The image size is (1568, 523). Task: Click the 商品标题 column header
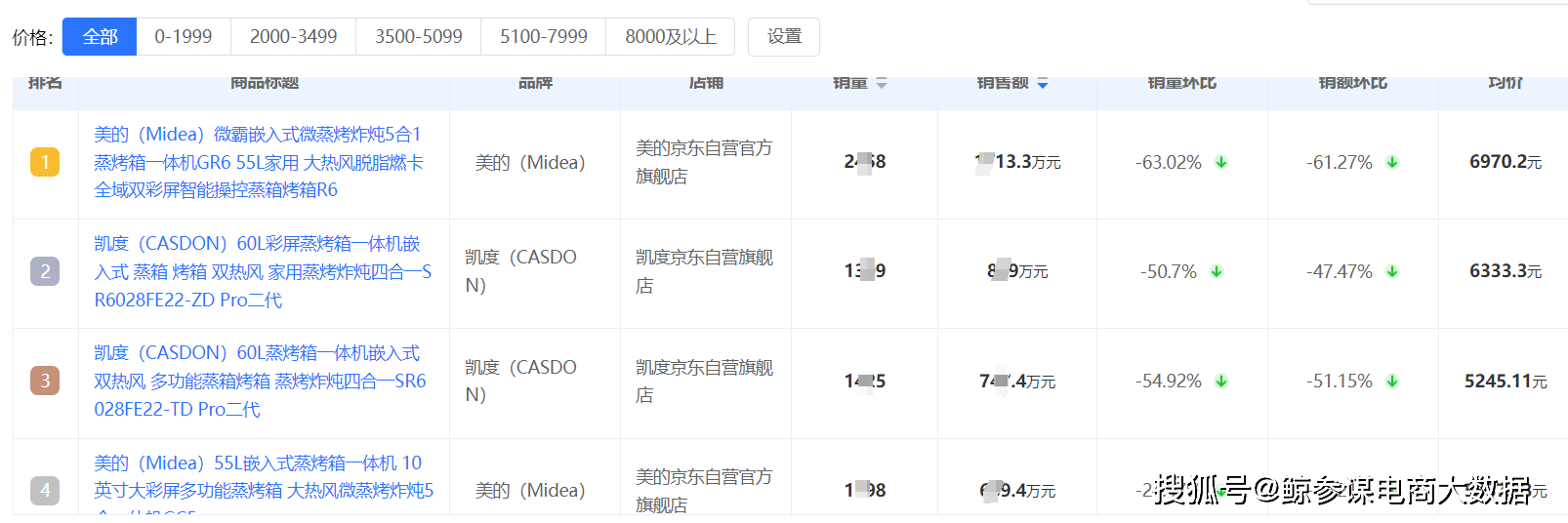tap(265, 84)
